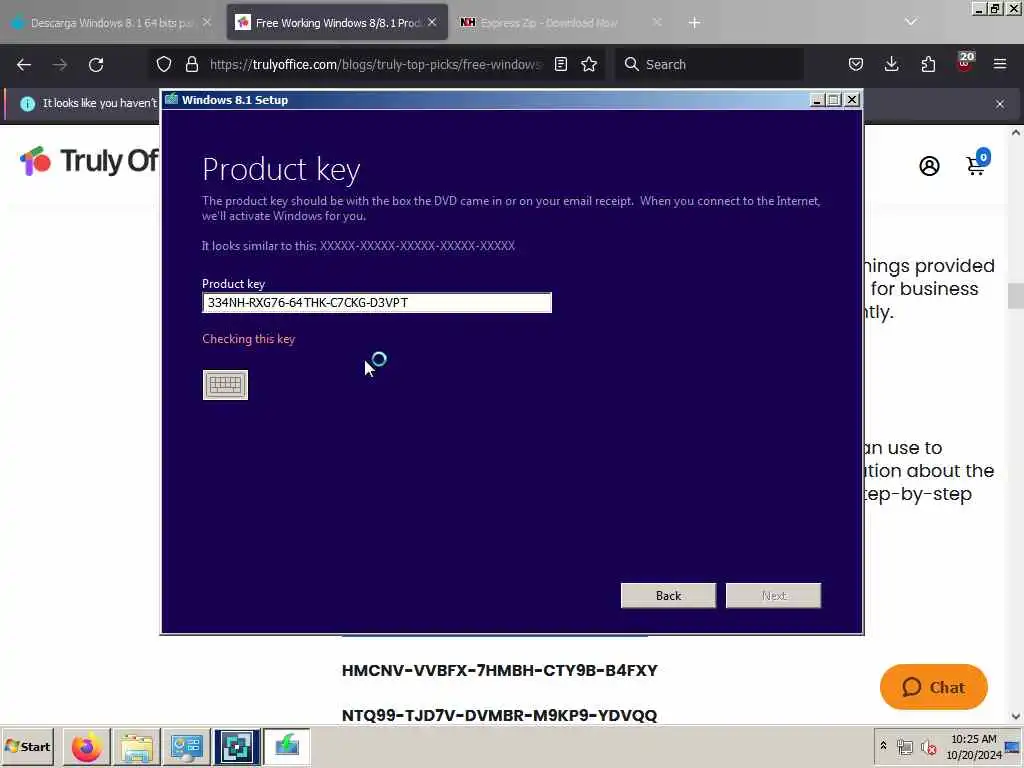Viewport: 1024px width, 768px height.
Task: Go back with Firefox back arrow
Action: click(24, 65)
